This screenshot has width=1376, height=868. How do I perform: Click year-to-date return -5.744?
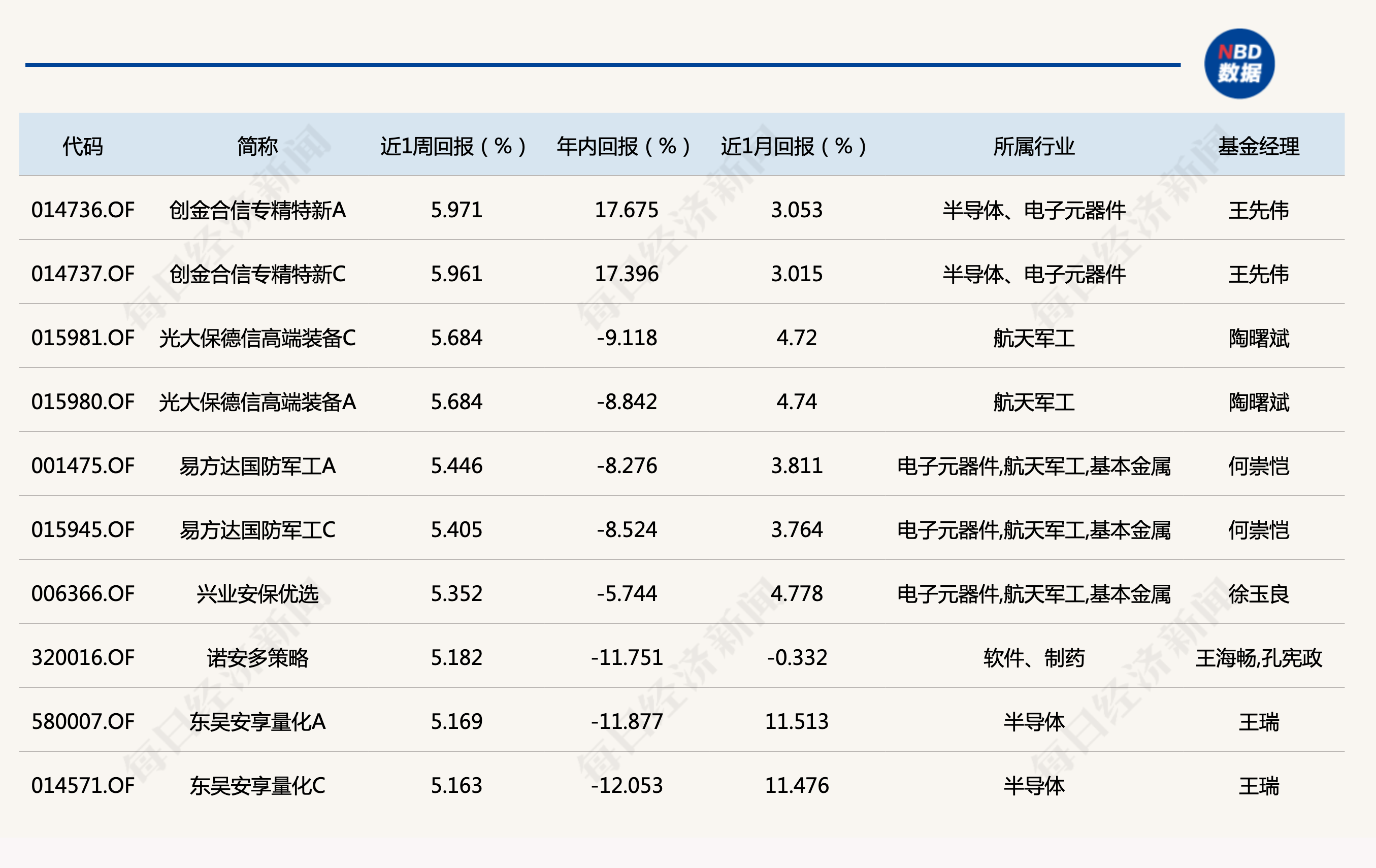click(x=627, y=594)
